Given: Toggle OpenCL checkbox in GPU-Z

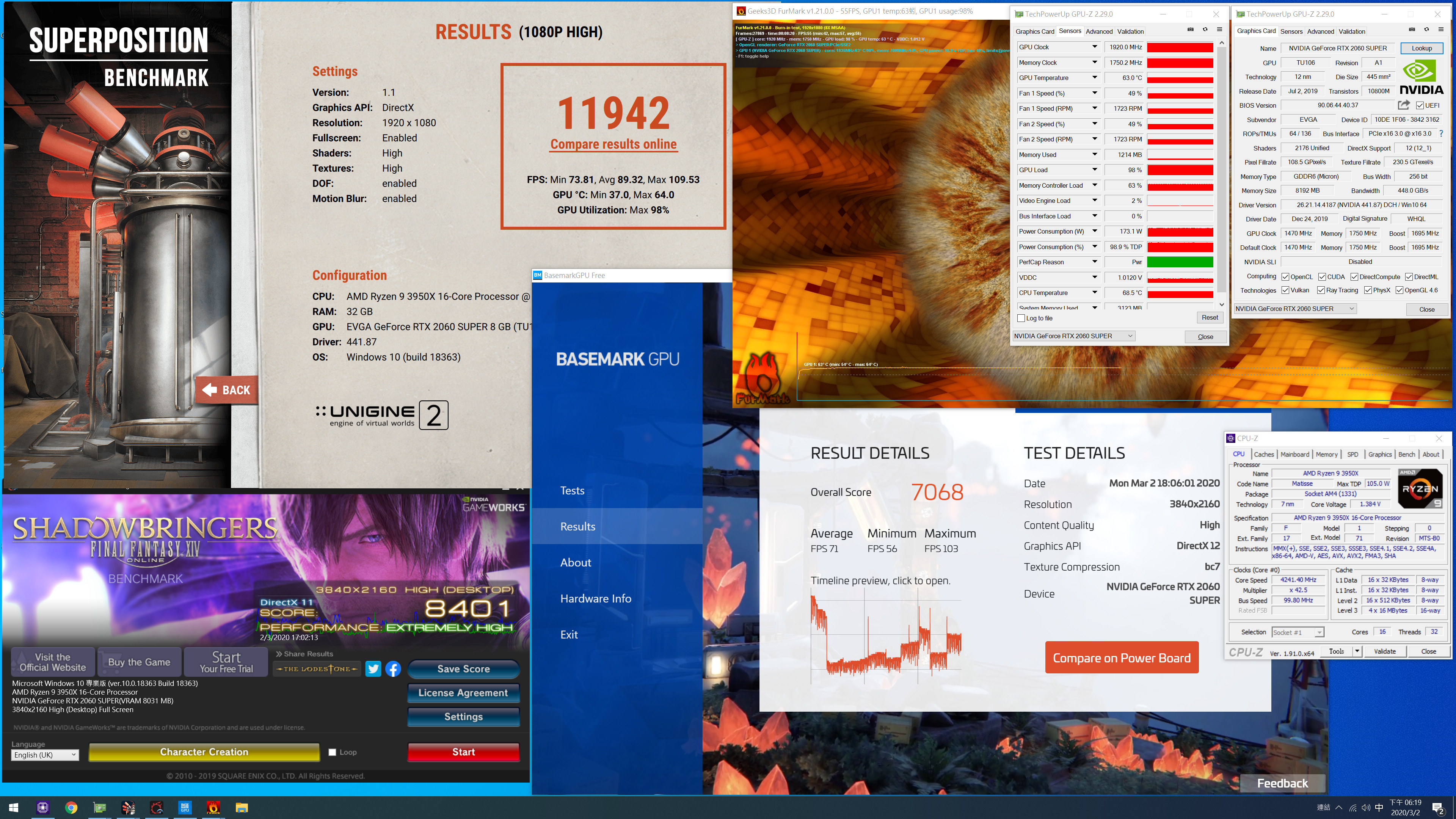Looking at the screenshot, I should coord(1285,276).
